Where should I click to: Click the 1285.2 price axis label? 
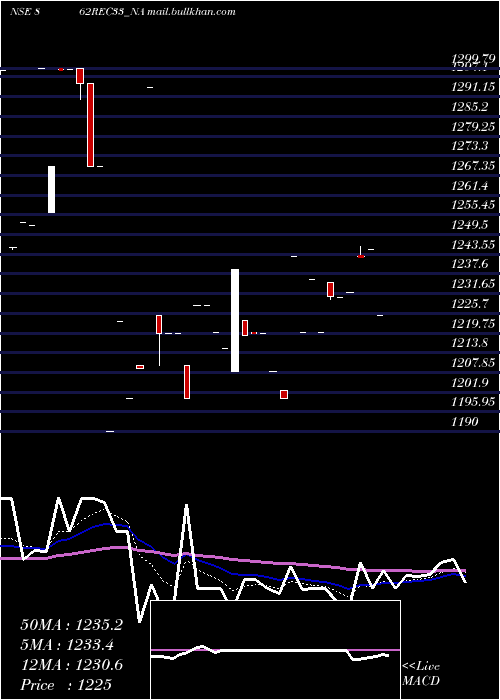(470, 106)
